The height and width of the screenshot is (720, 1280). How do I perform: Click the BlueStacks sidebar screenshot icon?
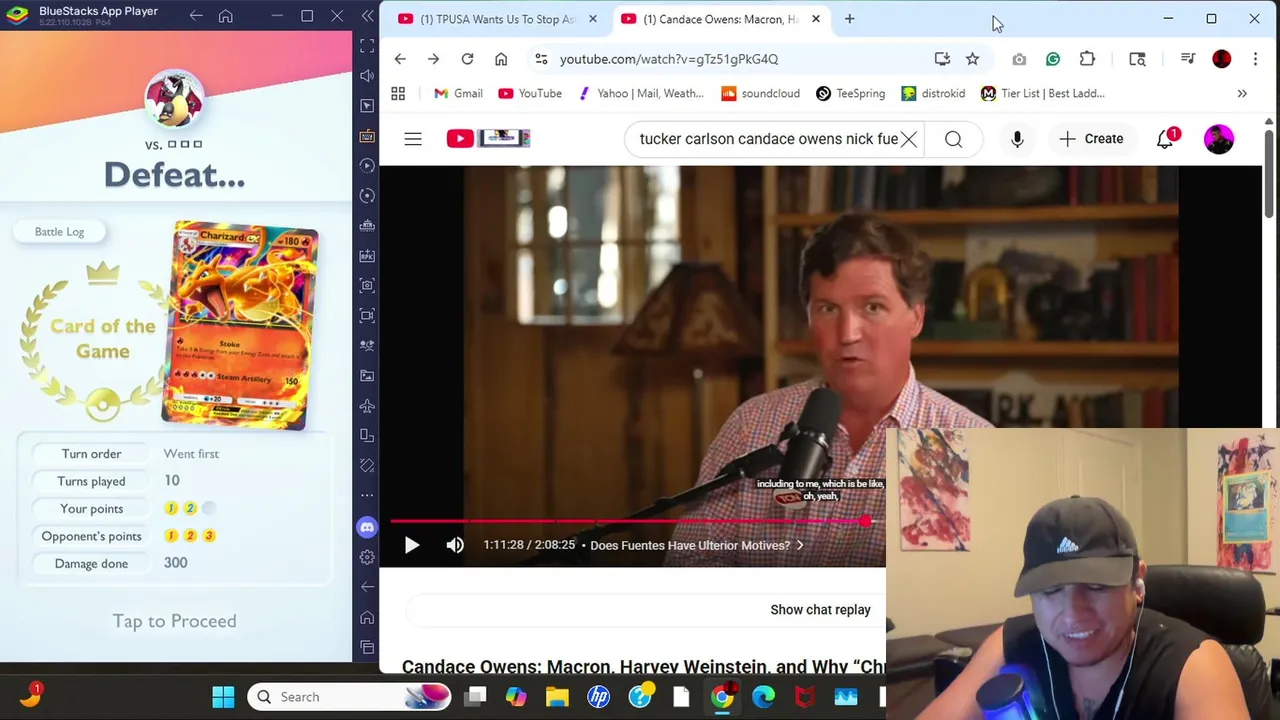[367, 286]
